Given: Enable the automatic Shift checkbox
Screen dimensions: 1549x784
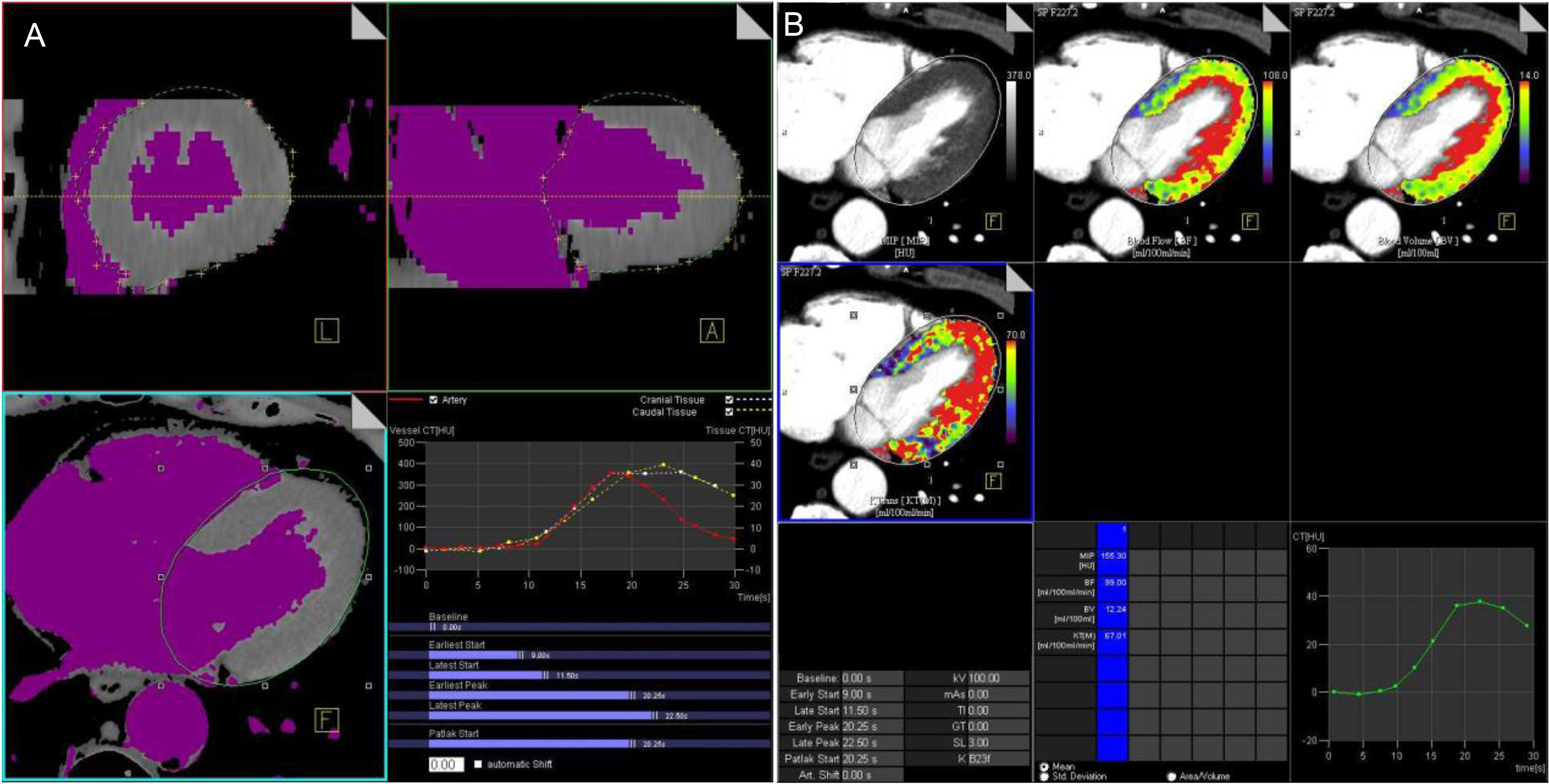Looking at the screenshot, I should 478,764.
